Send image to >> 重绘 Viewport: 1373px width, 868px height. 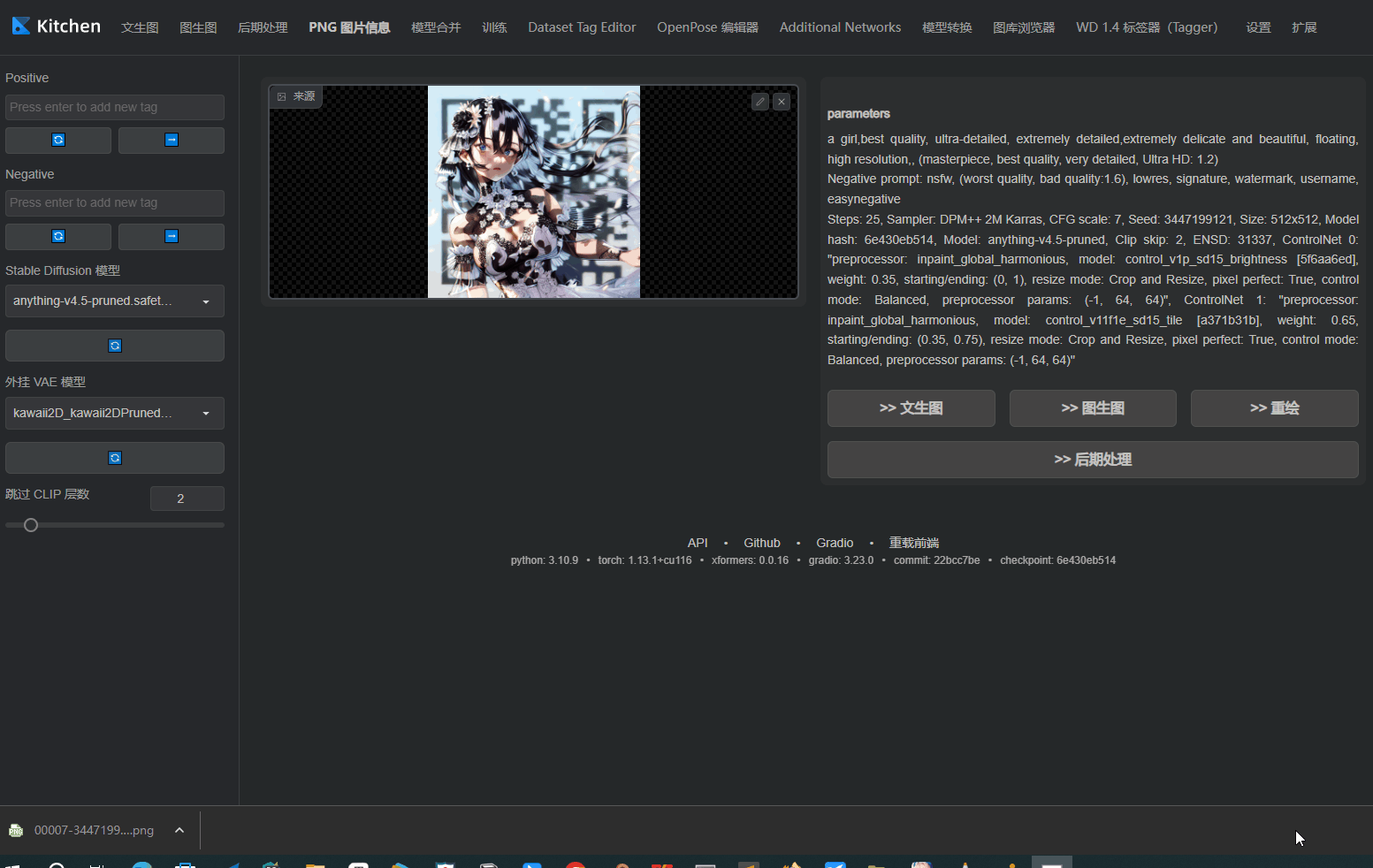coord(1274,408)
